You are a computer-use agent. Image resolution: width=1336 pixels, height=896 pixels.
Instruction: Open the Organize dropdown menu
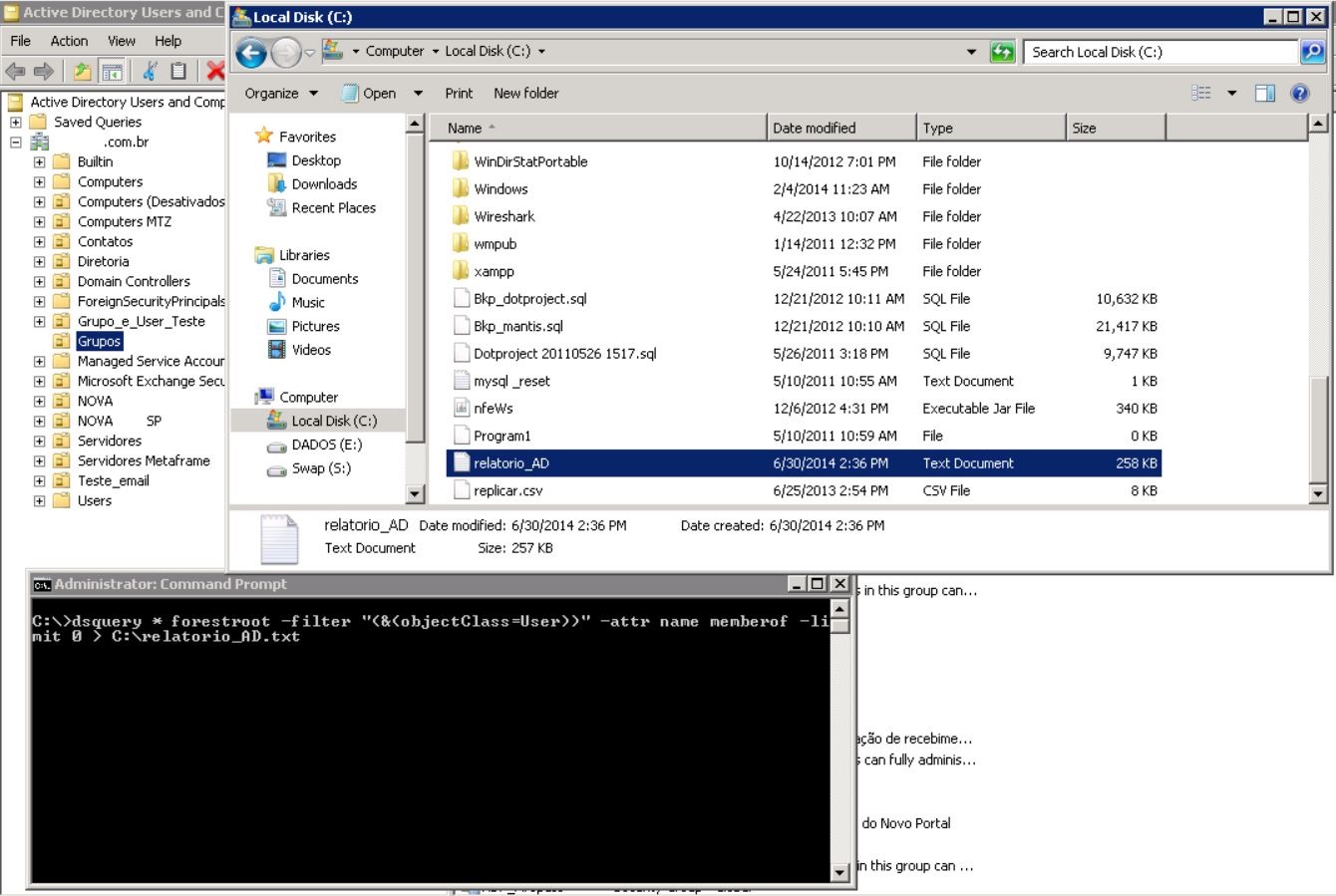[281, 94]
